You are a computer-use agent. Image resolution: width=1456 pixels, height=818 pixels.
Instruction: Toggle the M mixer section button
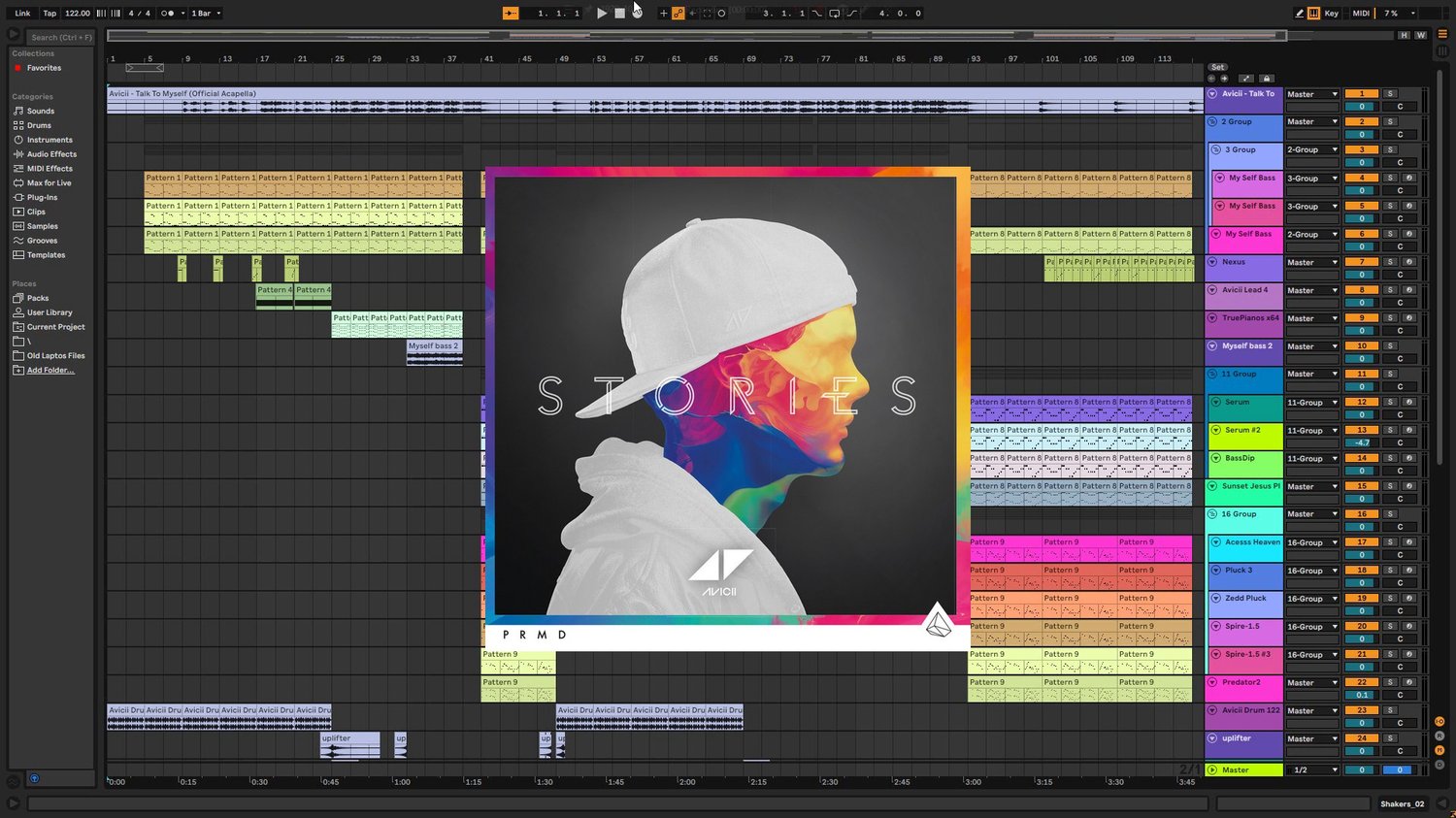tap(1439, 750)
